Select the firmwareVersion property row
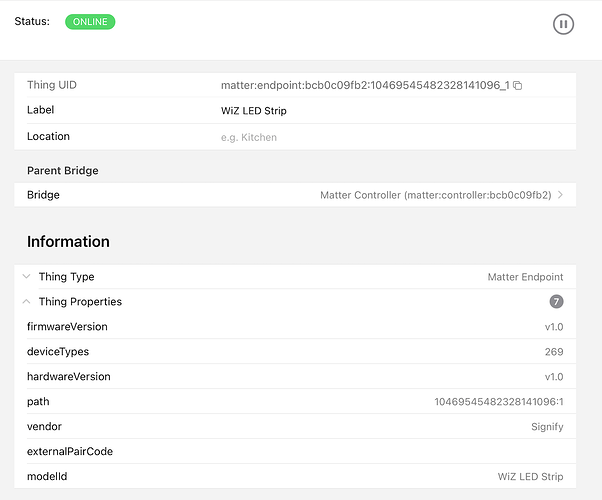The width and height of the screenshot is (602, 500). click(295, 327)
